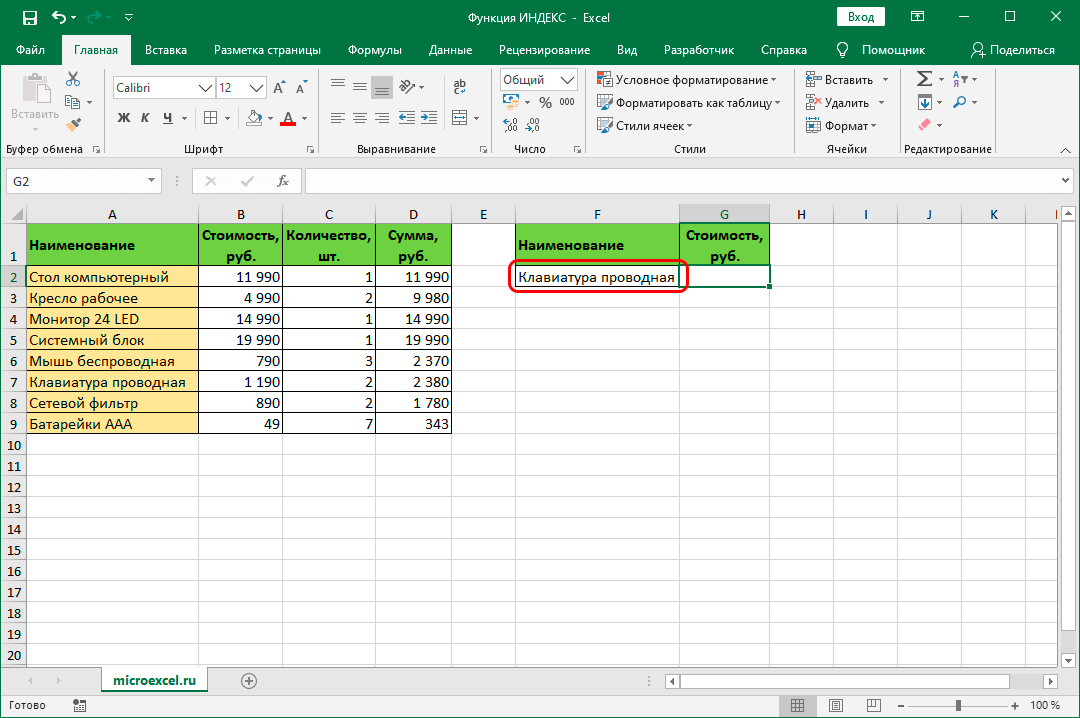This screenshot has width=1080, height=718.
Task: Open the number format Общий dropdown
Action: pos(568,80)
